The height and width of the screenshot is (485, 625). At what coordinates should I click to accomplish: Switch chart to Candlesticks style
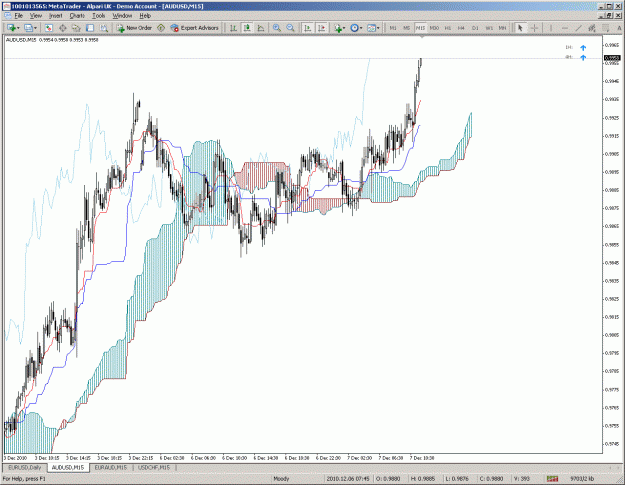pos(247,28)
